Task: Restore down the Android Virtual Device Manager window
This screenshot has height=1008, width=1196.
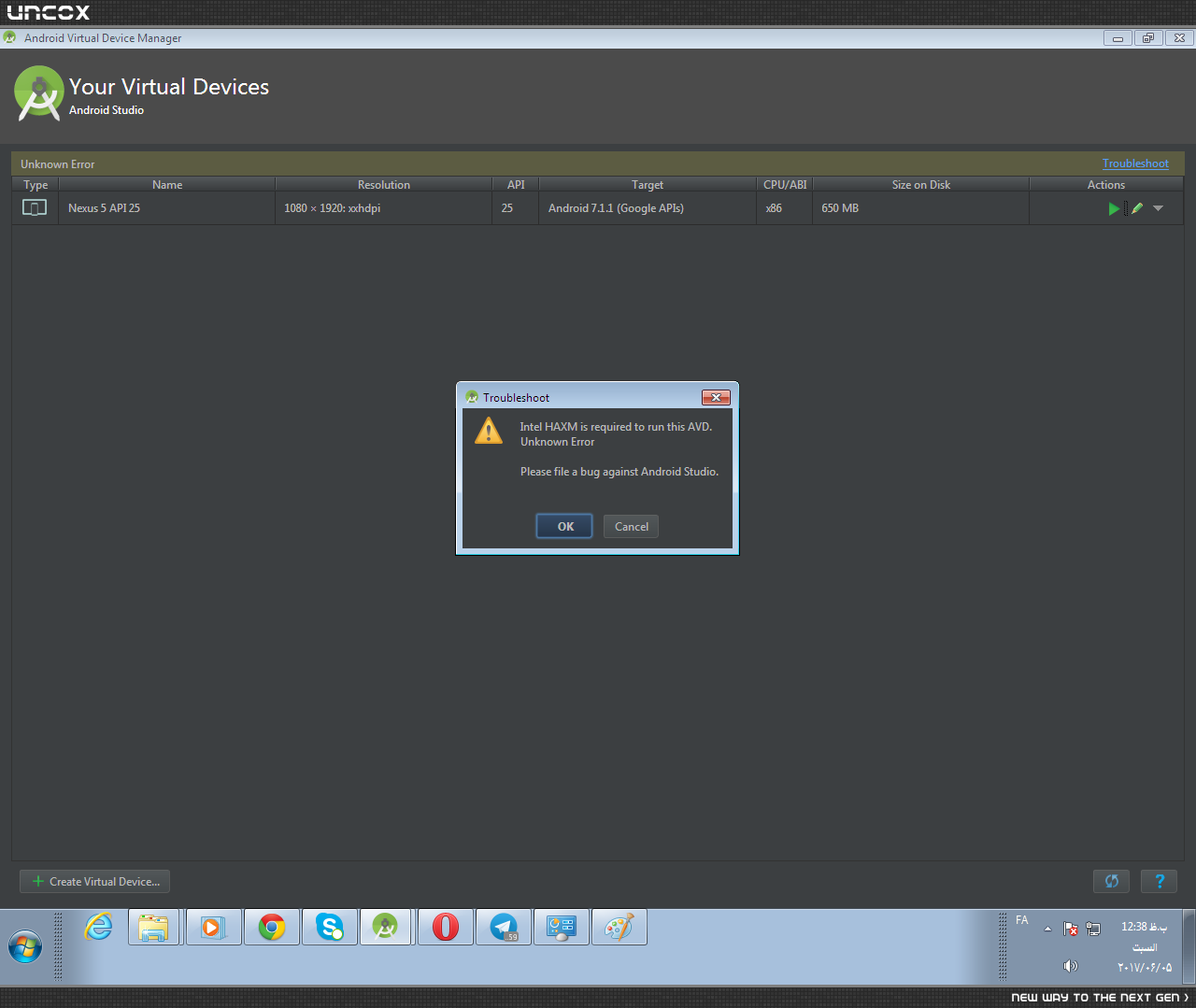Action: (1148, 38)
